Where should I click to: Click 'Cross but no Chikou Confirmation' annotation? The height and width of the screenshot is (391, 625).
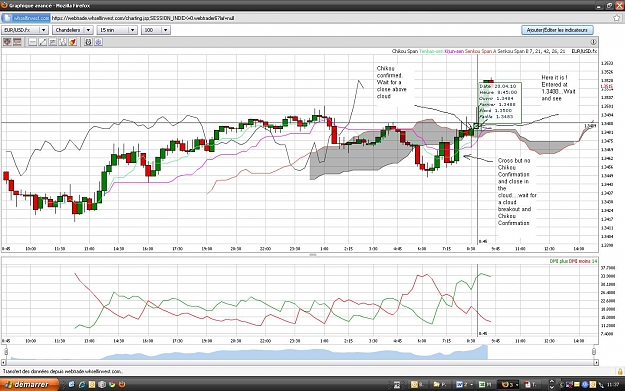click(517, 192)
